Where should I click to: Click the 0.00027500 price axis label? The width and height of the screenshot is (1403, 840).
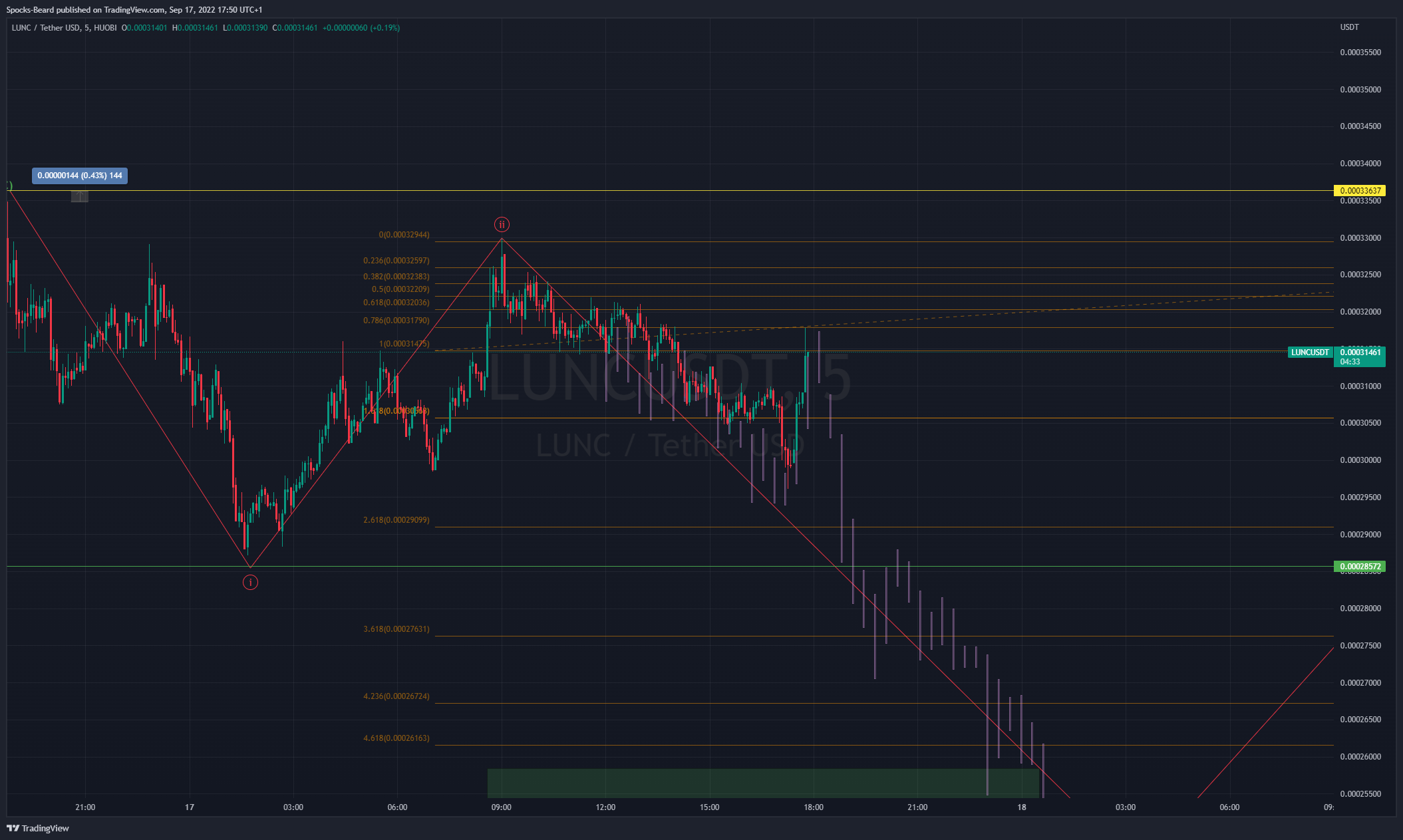point(1360,646)
